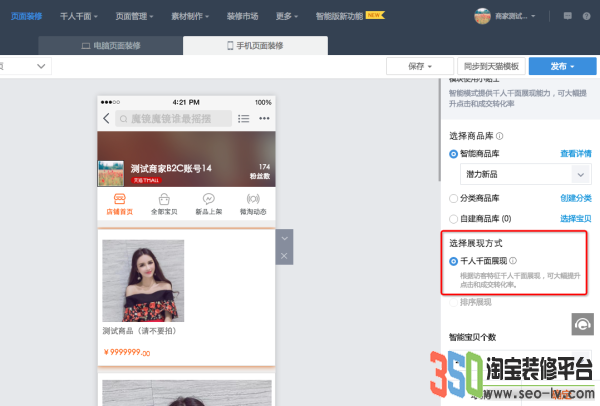Expand the 更多 menu

pos(287,16)
